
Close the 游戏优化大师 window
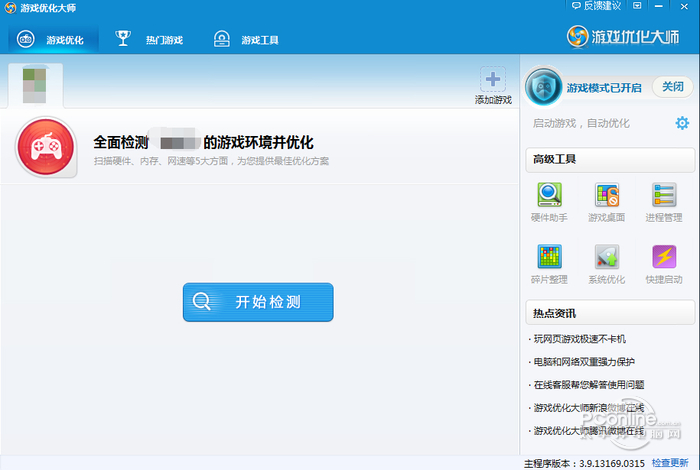pyautogui.click(x=684, y=6)
